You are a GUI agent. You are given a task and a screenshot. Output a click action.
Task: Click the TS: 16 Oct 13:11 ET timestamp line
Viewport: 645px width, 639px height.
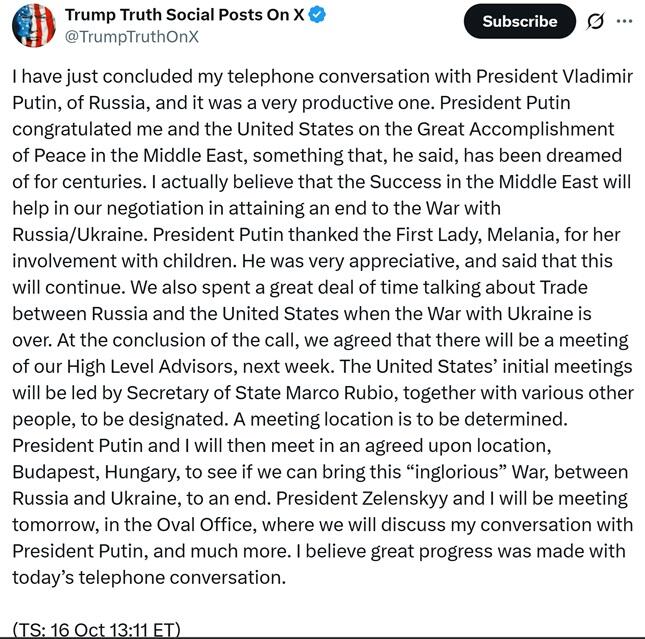point(97,629)
